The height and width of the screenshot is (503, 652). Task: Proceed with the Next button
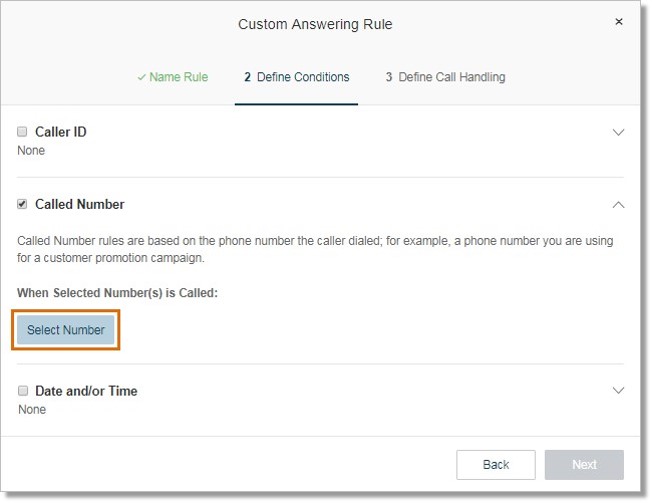click(584, 465)
